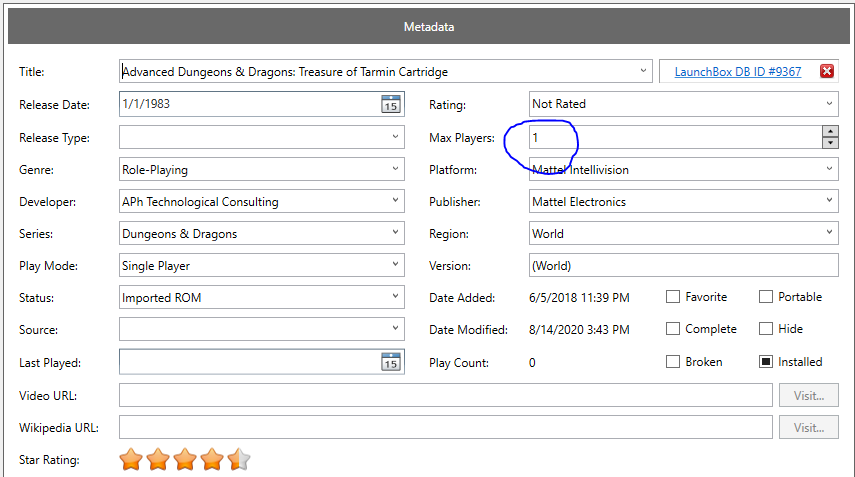This screenshot has width=855, height=477.
Task: Remove the LaunchBox DB ID link with red X
Action: pos(827,71)
